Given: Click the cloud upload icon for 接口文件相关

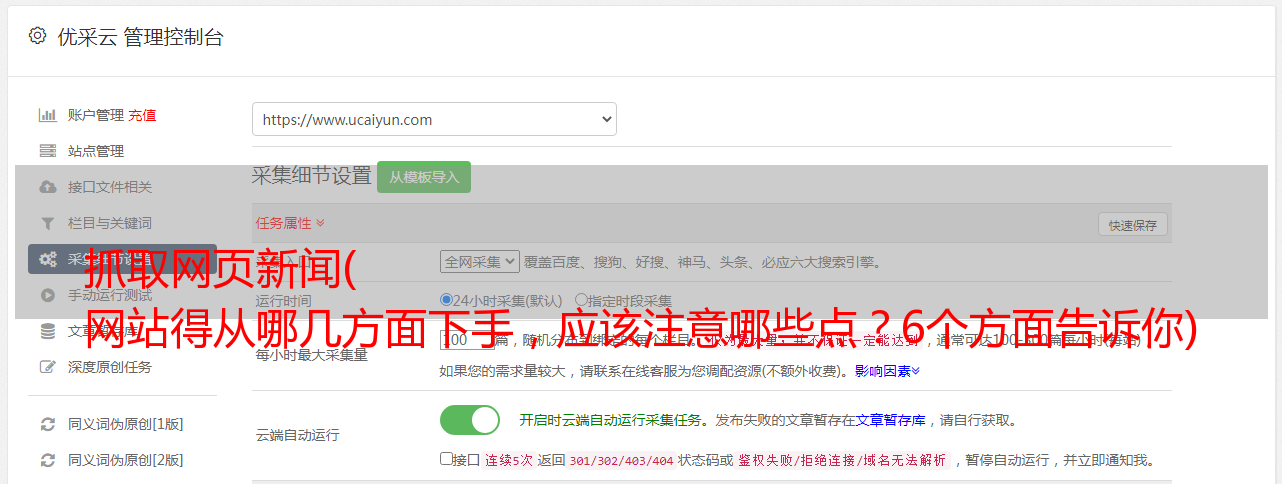Looking at the screenshot, I should [x=47, y=187].
